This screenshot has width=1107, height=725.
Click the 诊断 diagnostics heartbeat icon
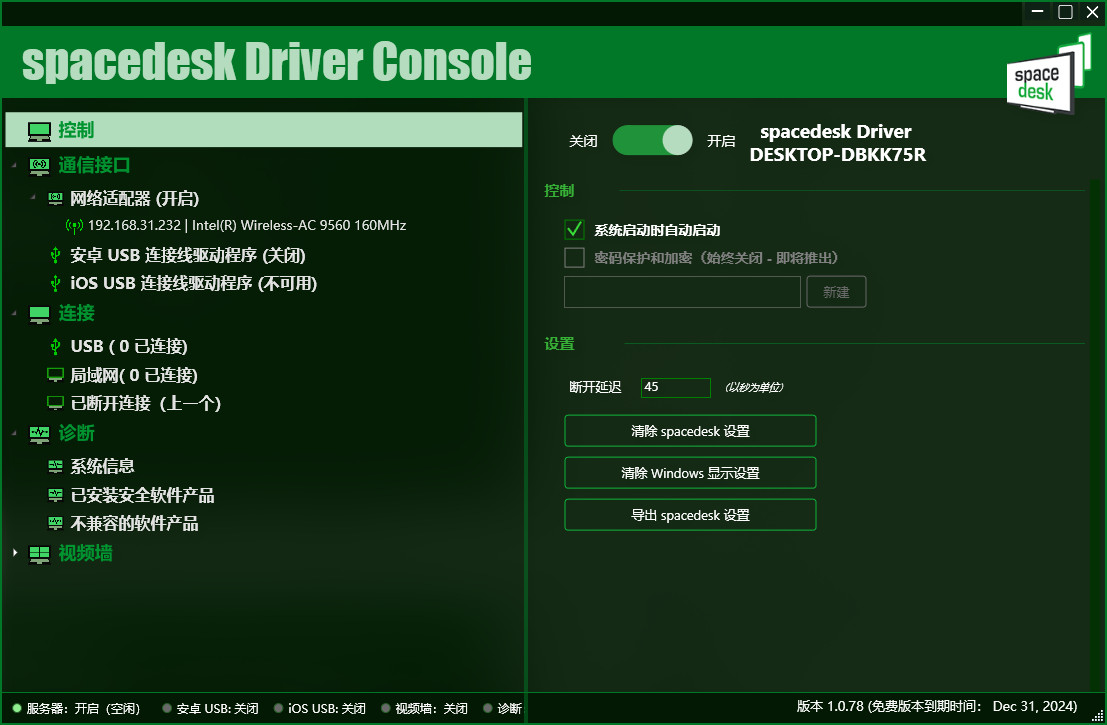[x=40, y=434]
